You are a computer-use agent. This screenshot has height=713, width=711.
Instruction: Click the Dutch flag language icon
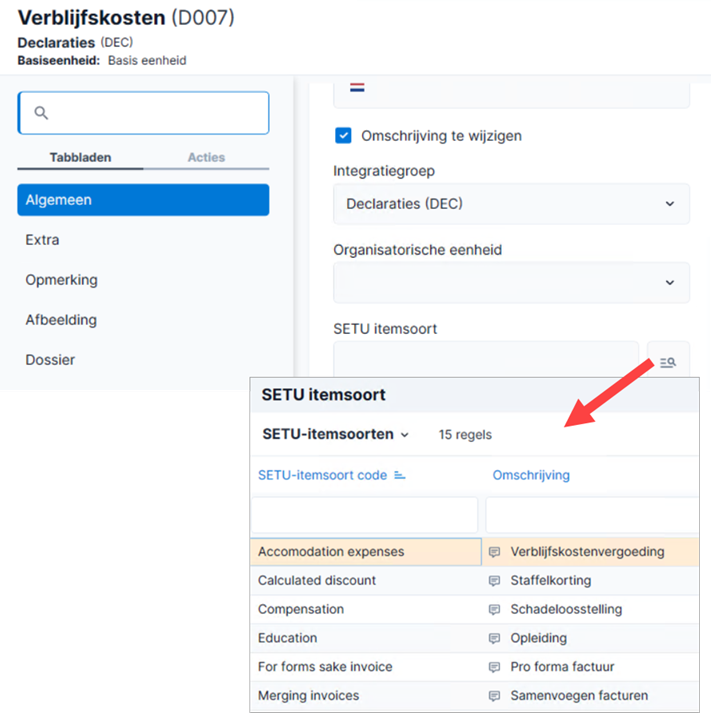pyautogui.click(x=357, y=87)
